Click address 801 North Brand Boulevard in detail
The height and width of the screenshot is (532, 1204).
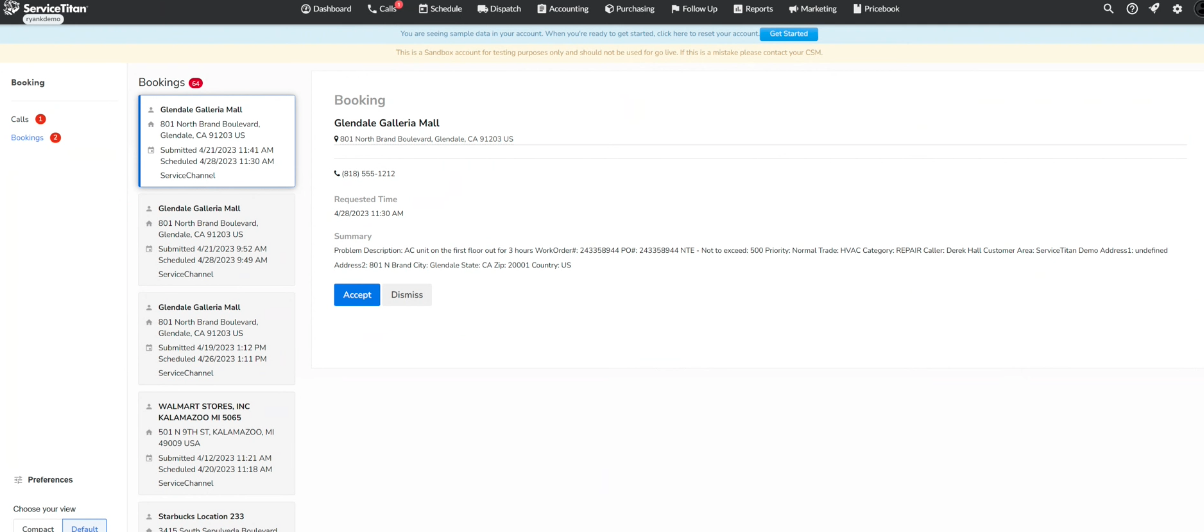(x=426, y=139)
